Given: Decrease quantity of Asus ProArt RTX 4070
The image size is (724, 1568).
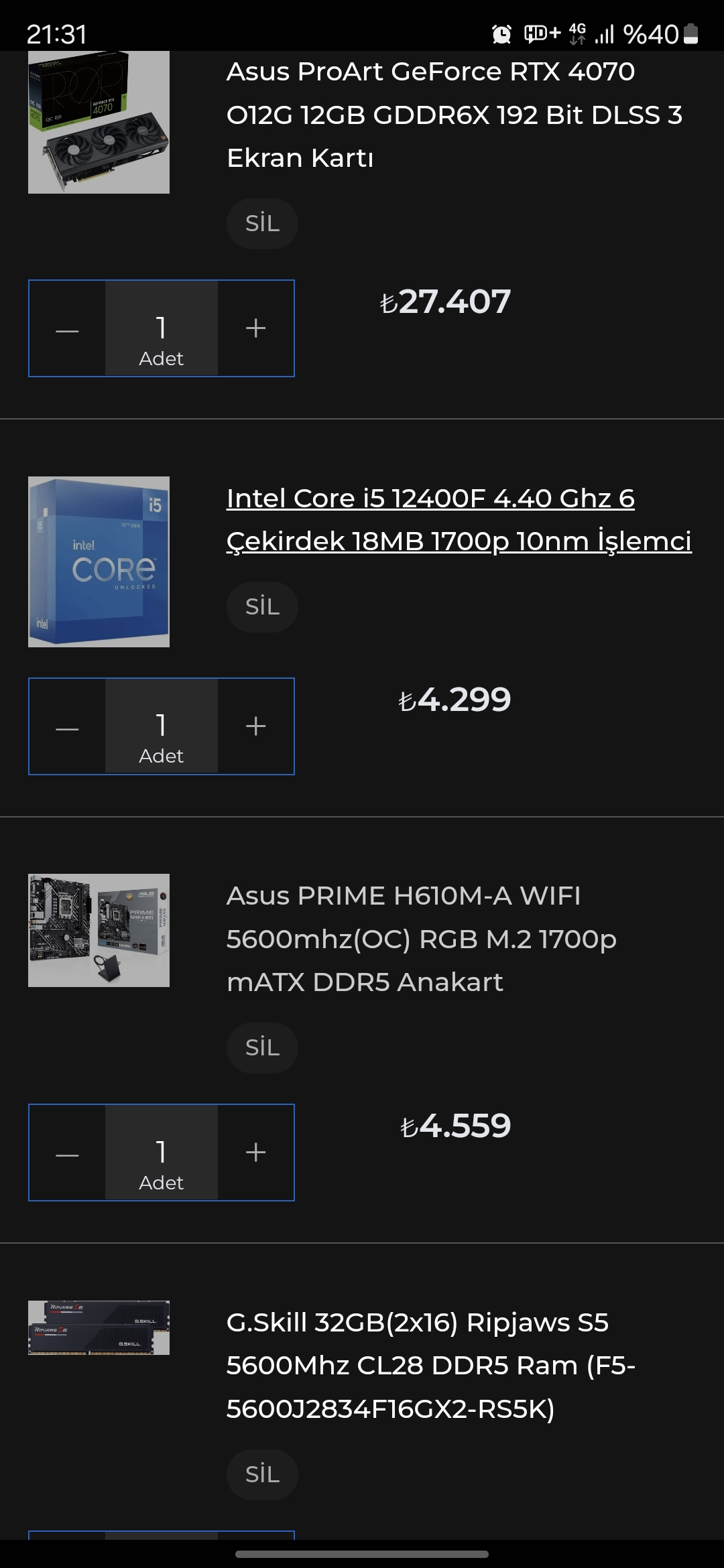Looking at the screenshot, I should pyautogui.click(x=67, y=328).
